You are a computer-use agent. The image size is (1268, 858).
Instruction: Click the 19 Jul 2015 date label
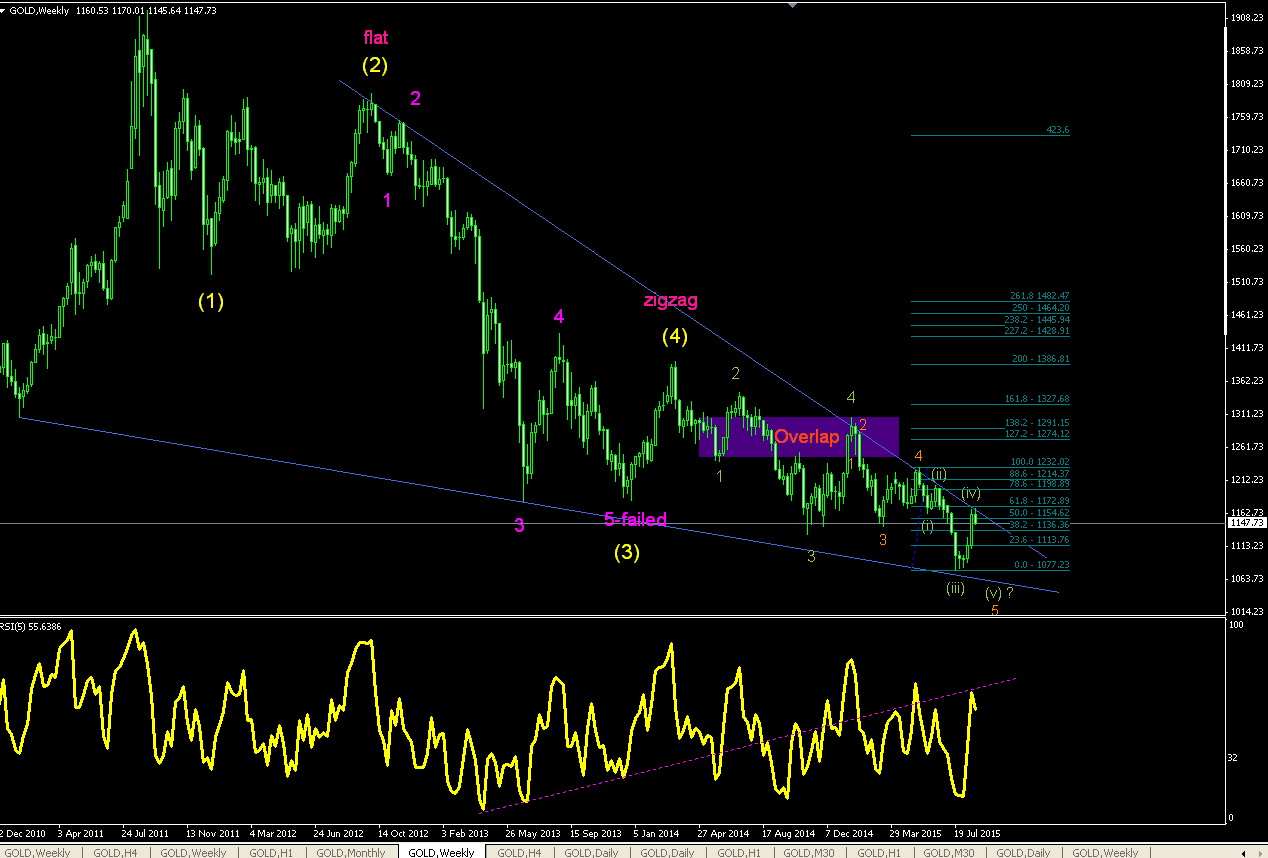977,832
